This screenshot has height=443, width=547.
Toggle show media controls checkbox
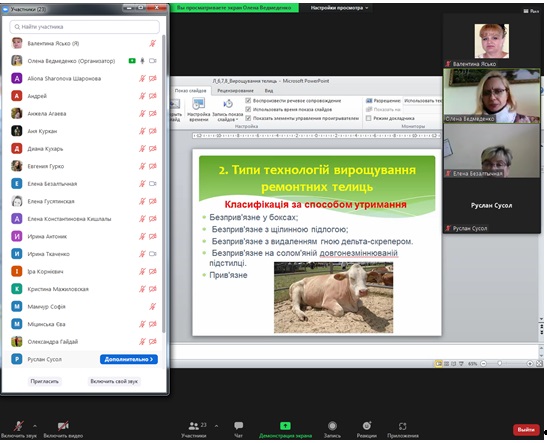click(x=248, y=118)
